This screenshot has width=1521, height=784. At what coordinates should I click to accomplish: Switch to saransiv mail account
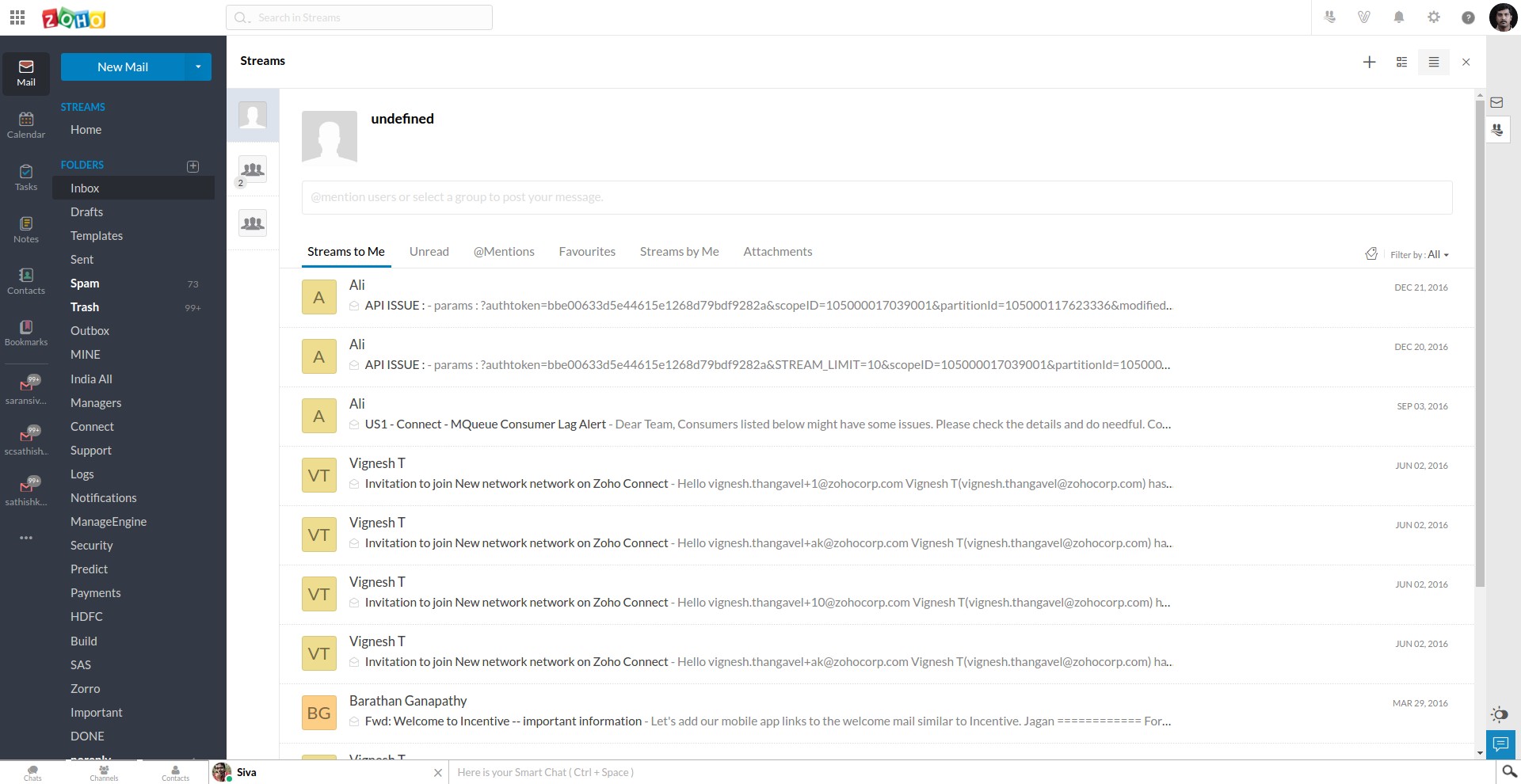coord(26,390)
